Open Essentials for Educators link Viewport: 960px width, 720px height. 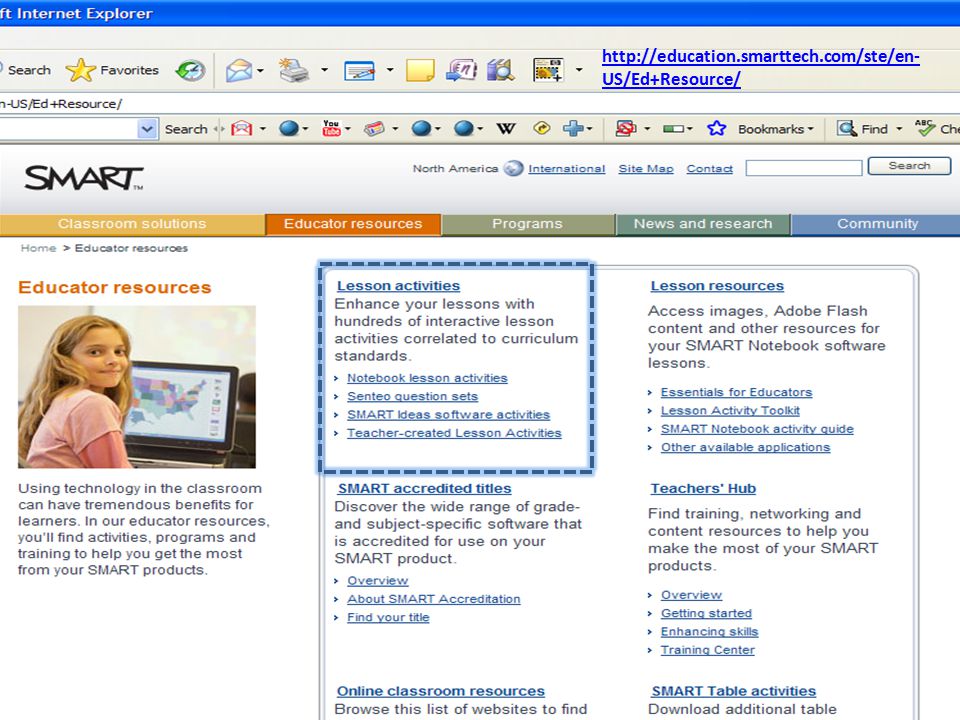[736, 392]
